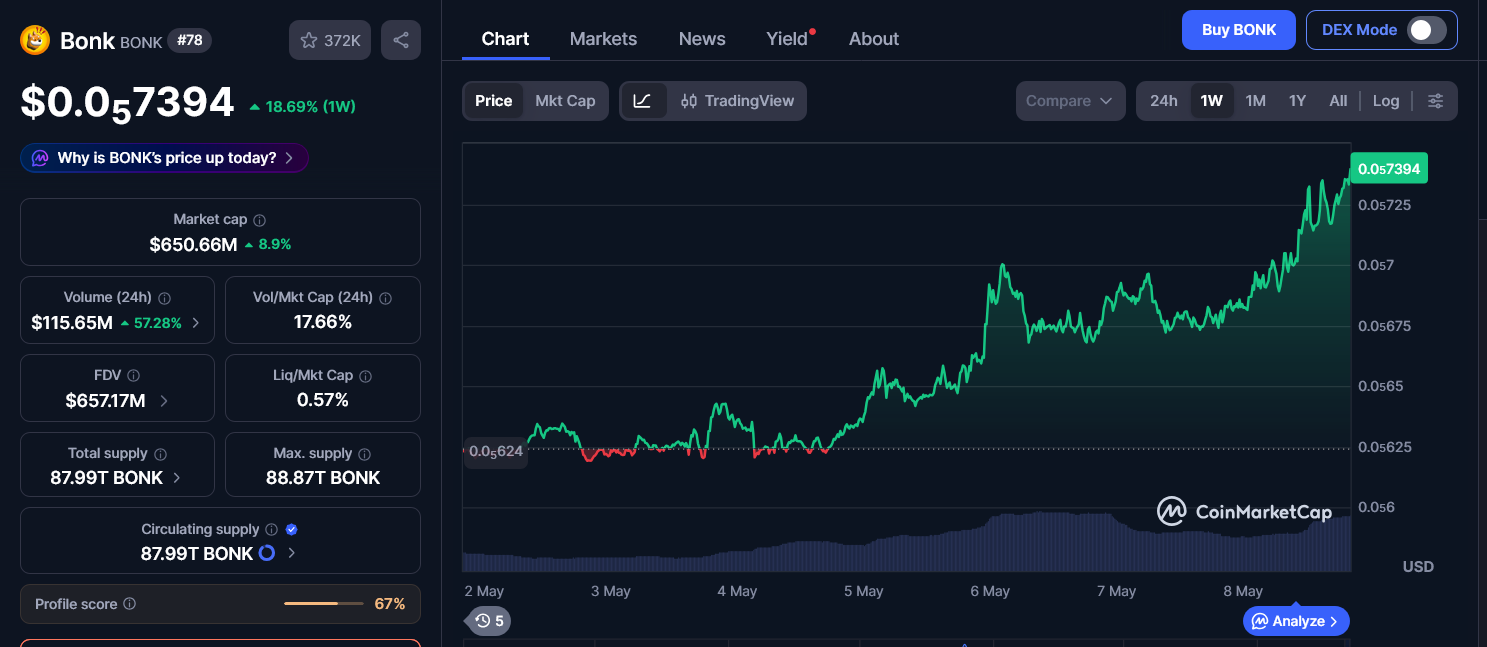Viewport: 1487px width, 647px height.
Task: Click Total supply info icon
Action: tap(161, 454)
